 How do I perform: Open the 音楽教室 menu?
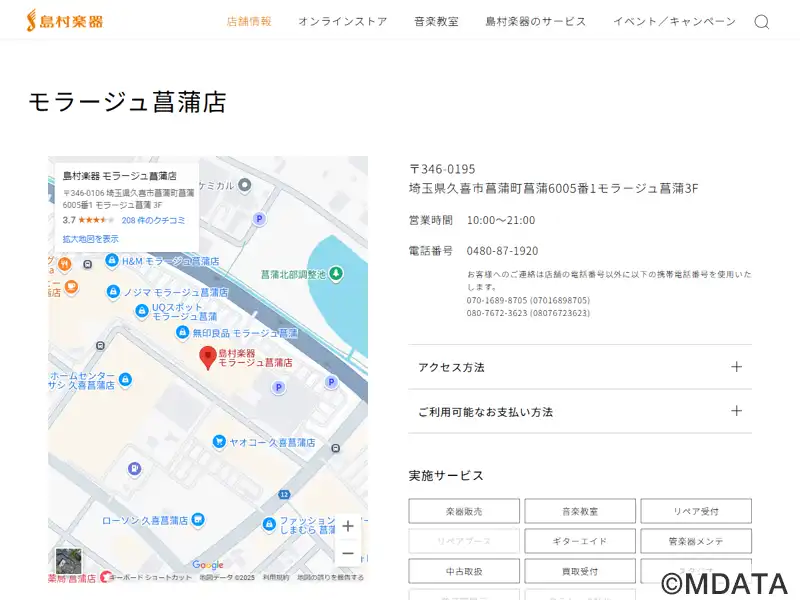pyautogui.click(x=436, y=21)
